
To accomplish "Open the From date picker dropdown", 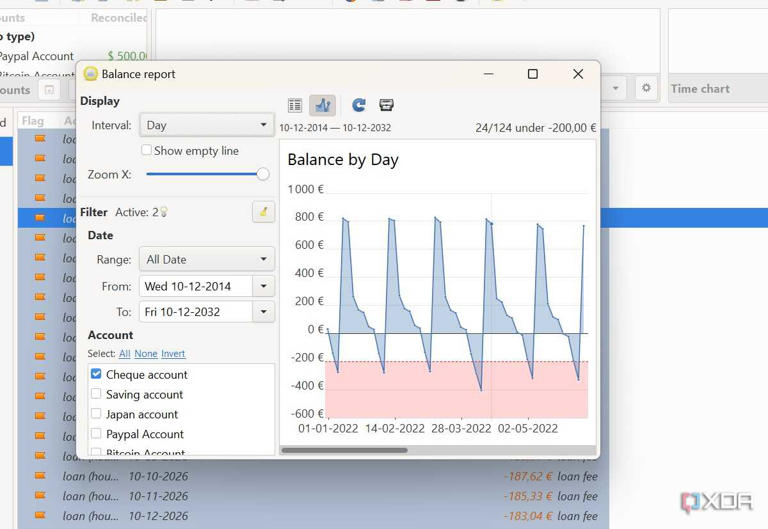I will point(264,286).
